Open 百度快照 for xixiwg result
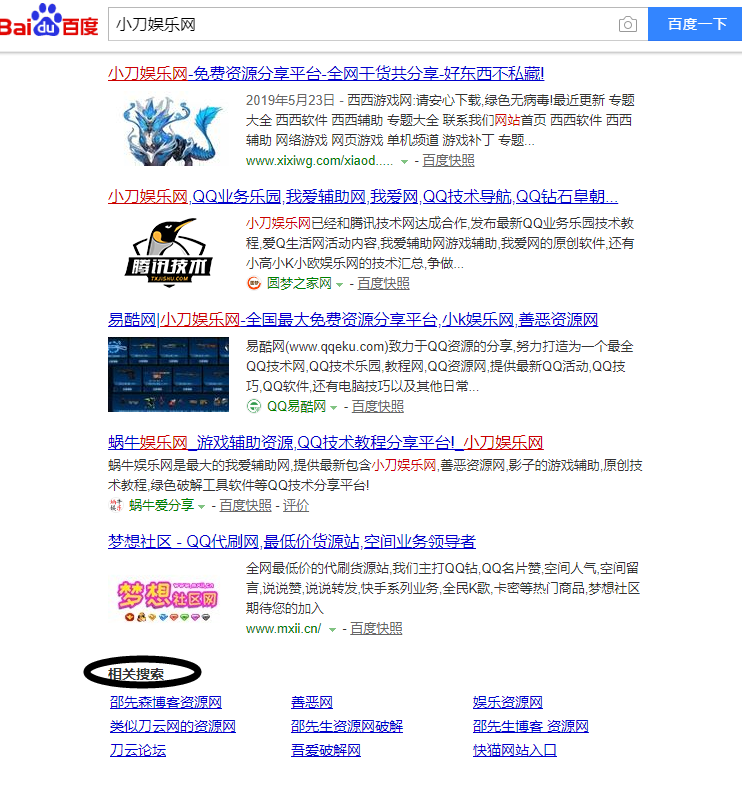Screen dimensions: 742x785 pos(448,161)
